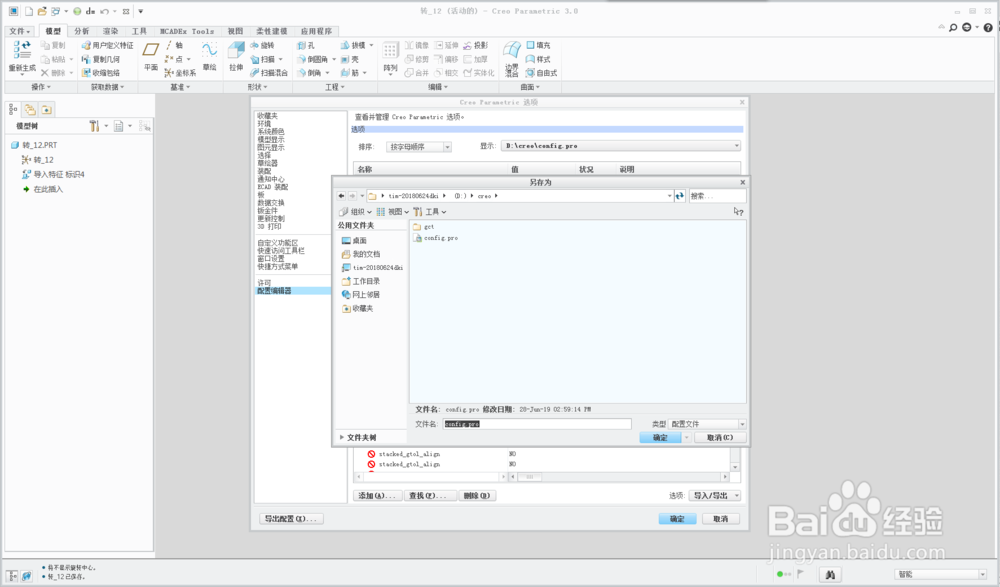Select the gct folder in file list
This screenshot has height=587, width=1000.
click(x=423, y=227)
